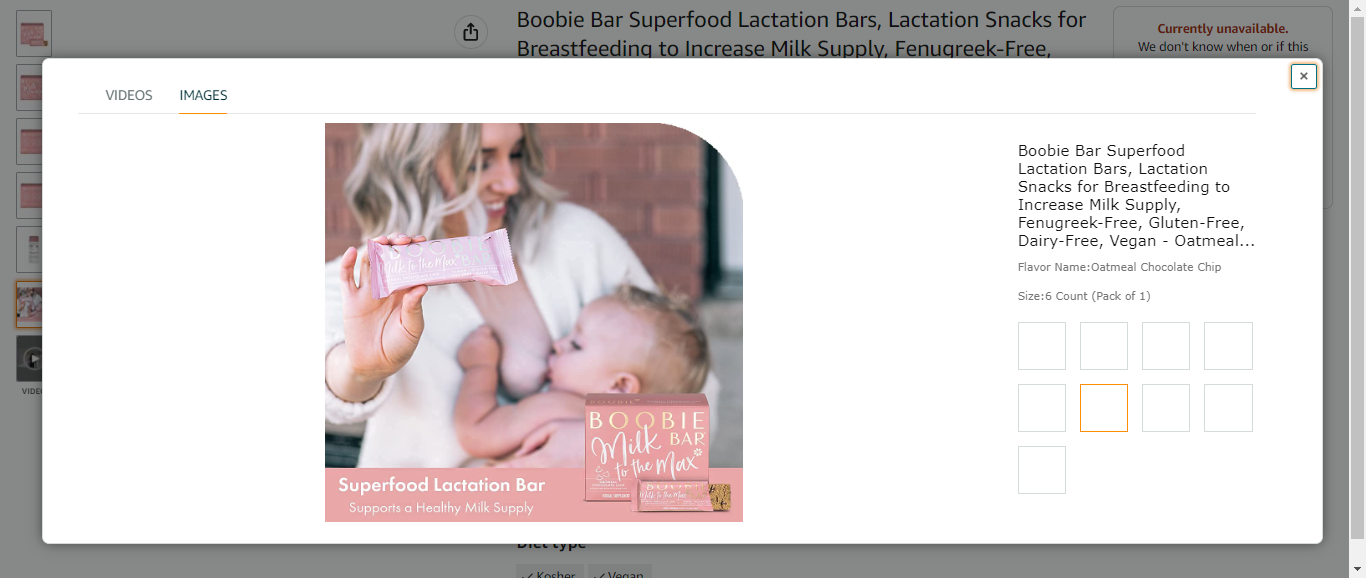Select the IMAGES tab
Viewport: 1366px width, 578px height.
coord(203,96)
